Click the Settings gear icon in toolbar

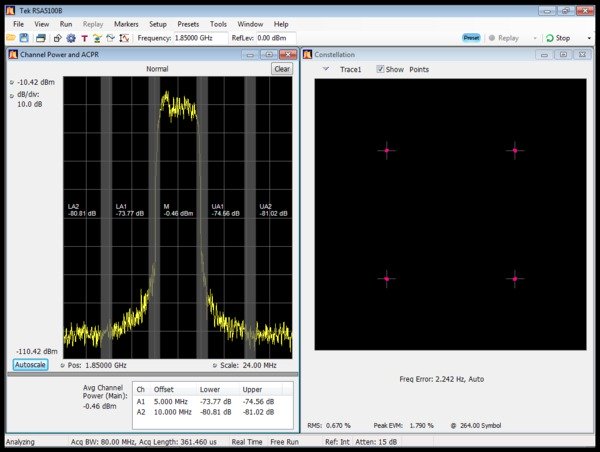(69, 38)
